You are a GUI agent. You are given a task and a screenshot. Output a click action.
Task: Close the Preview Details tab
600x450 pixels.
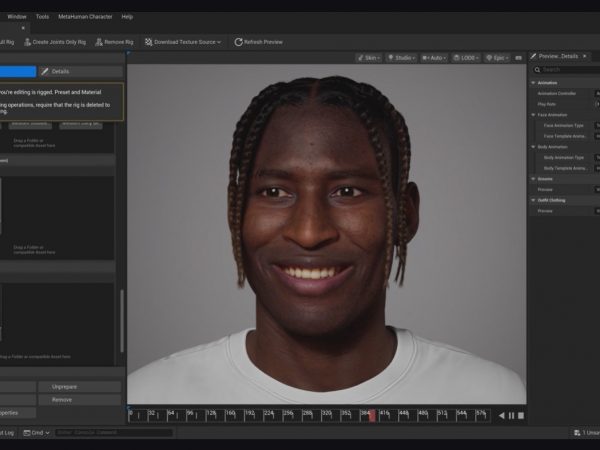pyautogui.click(x=585, y=56)
